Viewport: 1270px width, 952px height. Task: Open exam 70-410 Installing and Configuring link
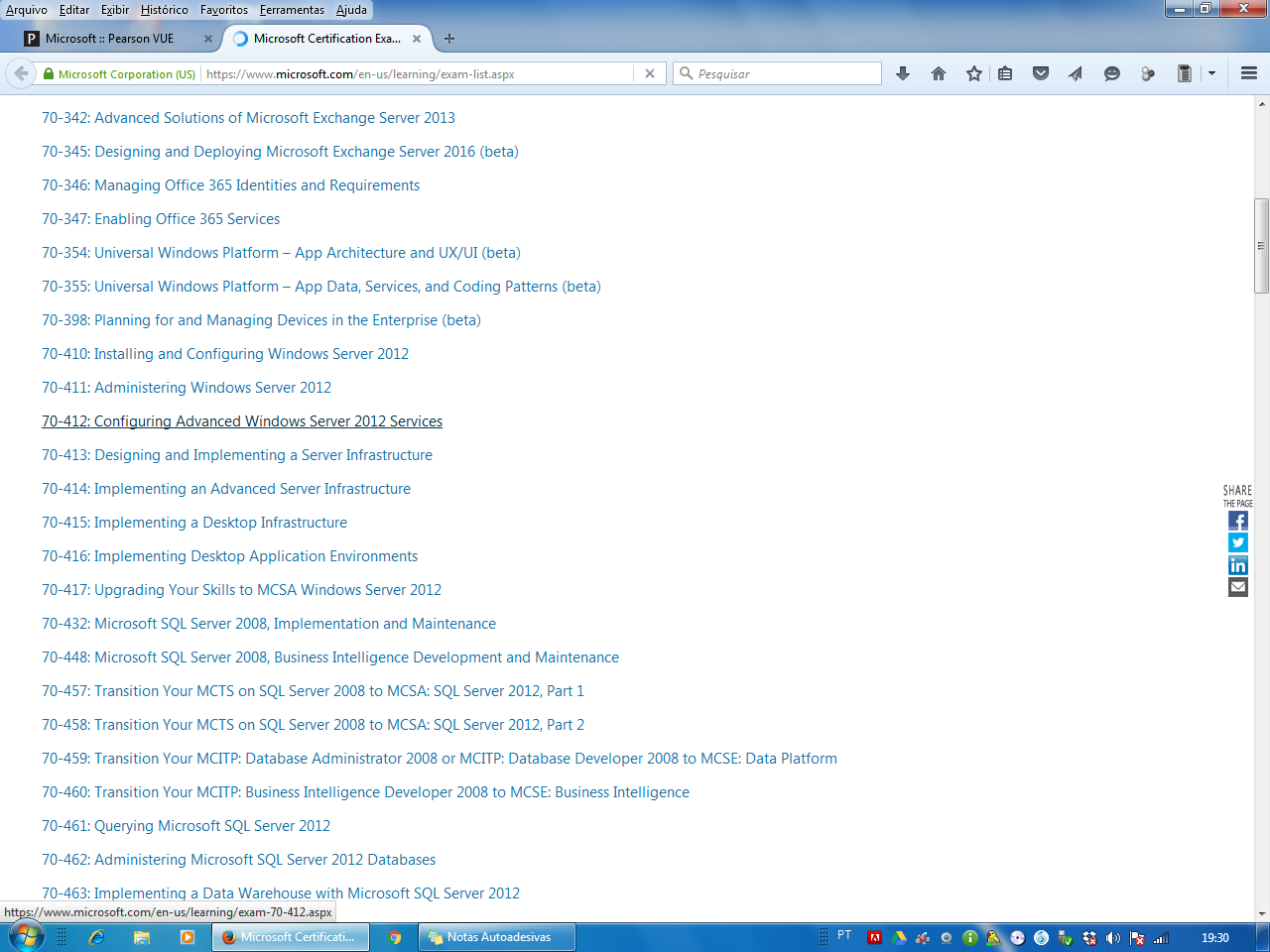(225, 354)
